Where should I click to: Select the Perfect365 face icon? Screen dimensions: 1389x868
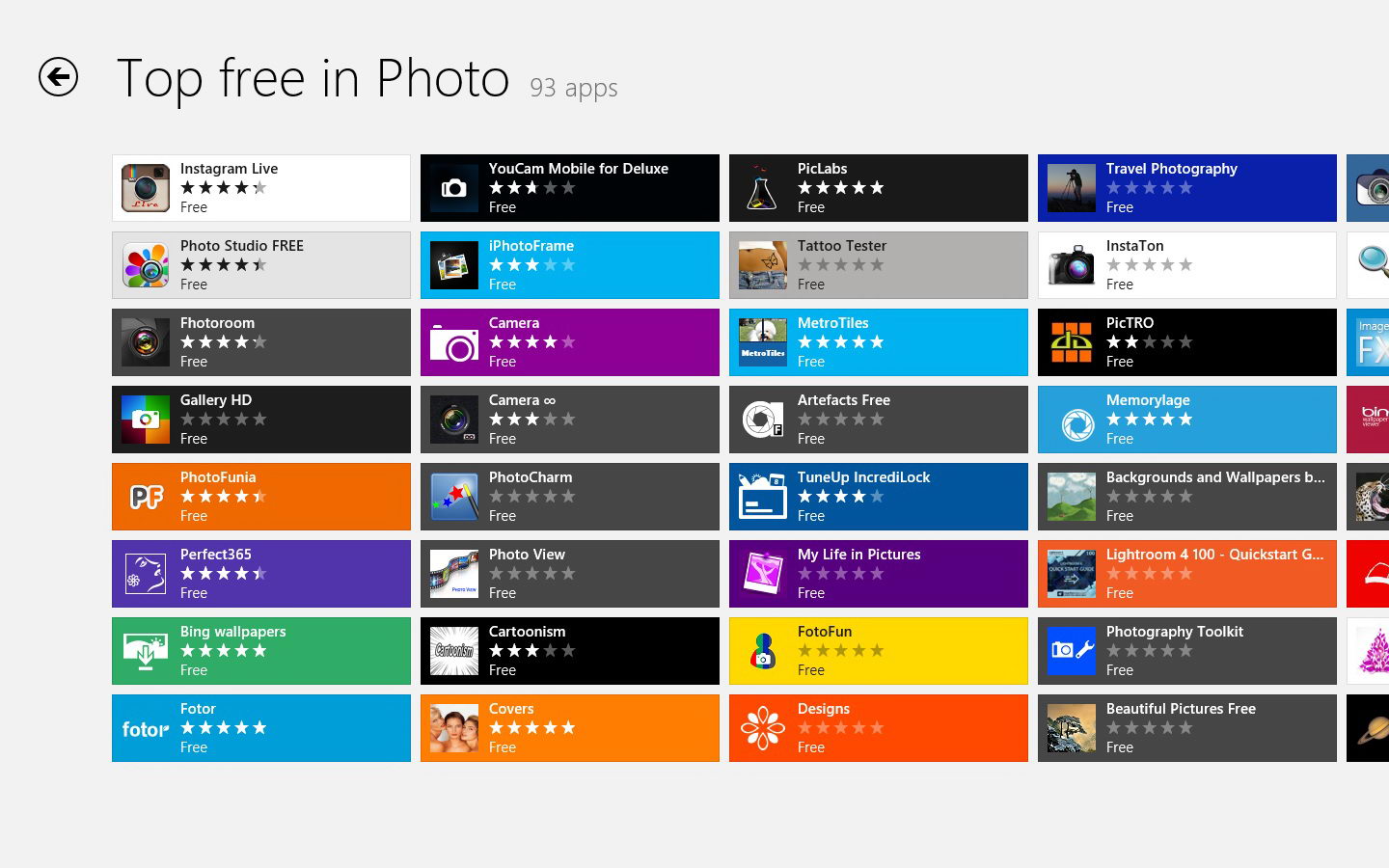pos(146,574)
